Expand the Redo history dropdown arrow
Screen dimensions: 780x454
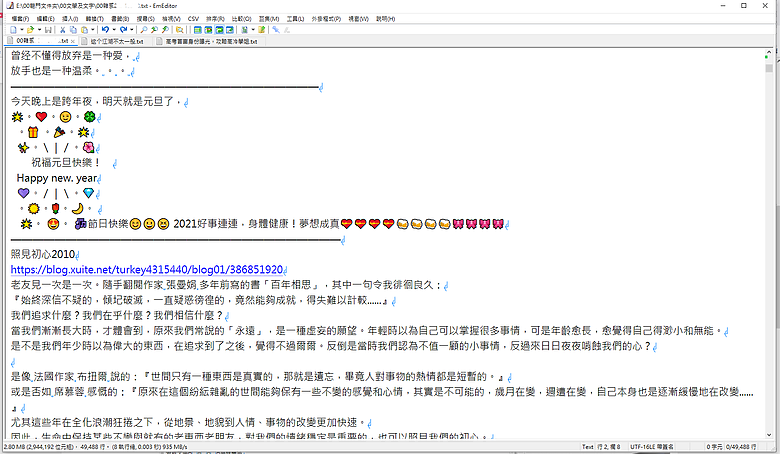[x=132, y=30]
